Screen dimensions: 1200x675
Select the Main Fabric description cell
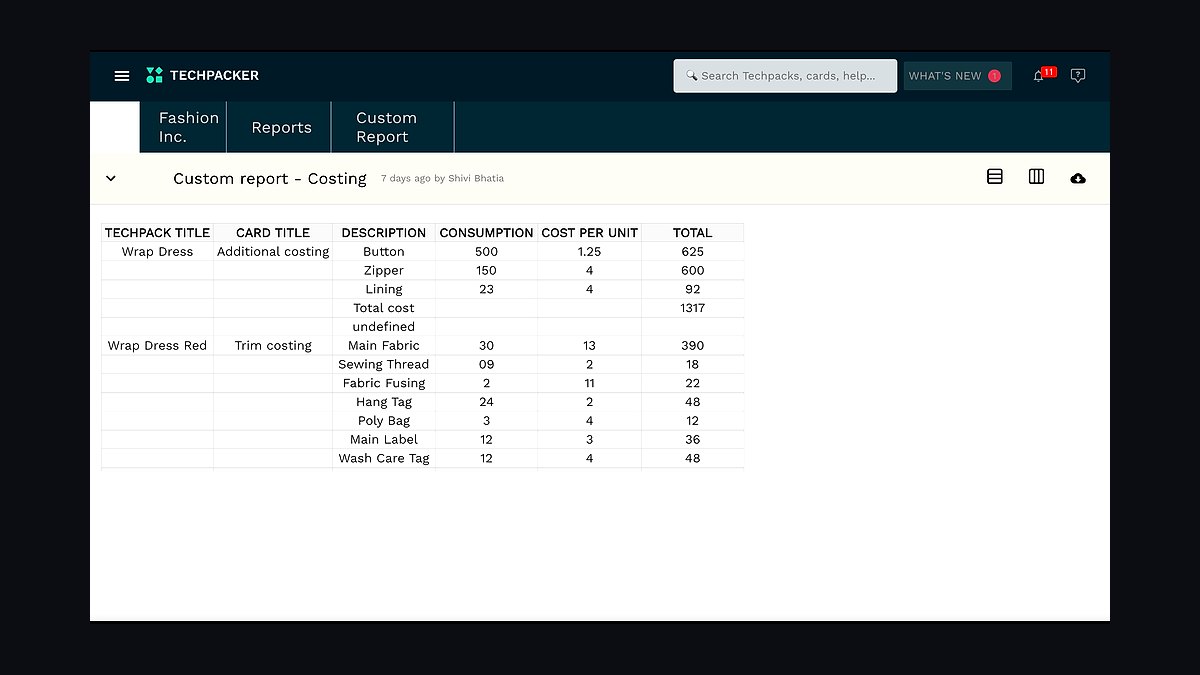(x=384, y=346)
